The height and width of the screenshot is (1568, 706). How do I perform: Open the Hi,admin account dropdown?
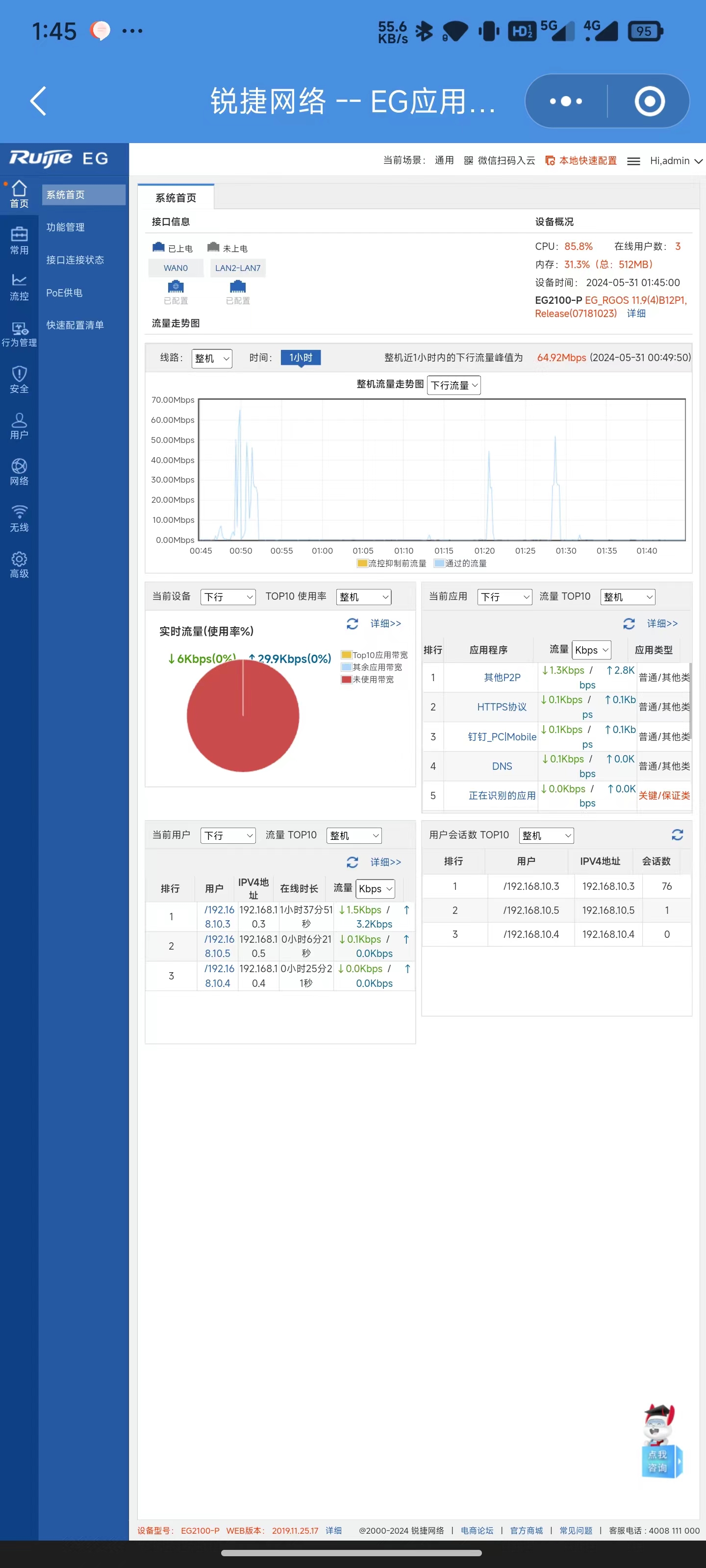tap(676, 161)
